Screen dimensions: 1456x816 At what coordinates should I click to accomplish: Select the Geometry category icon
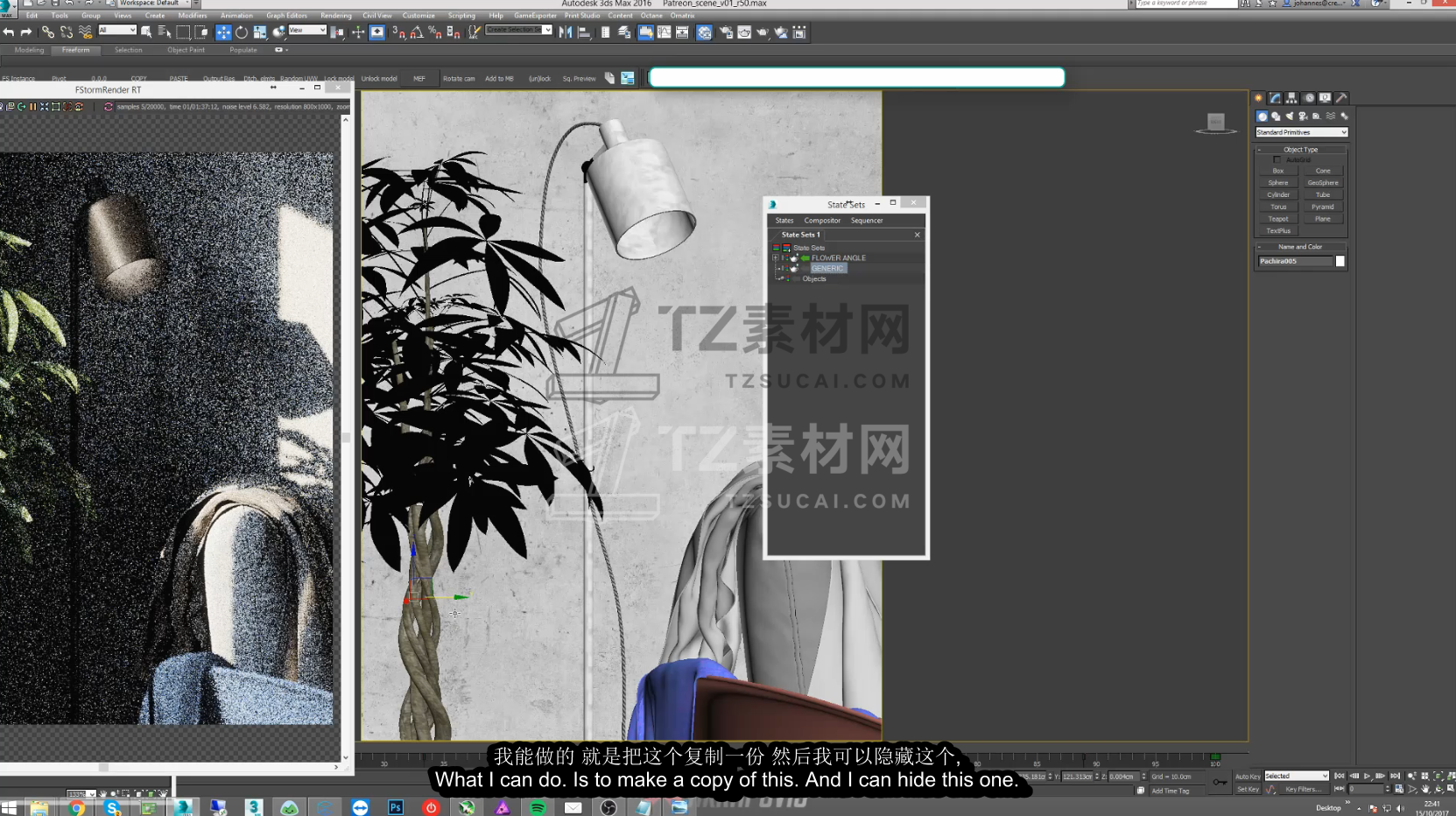[x=1262, y=116]
